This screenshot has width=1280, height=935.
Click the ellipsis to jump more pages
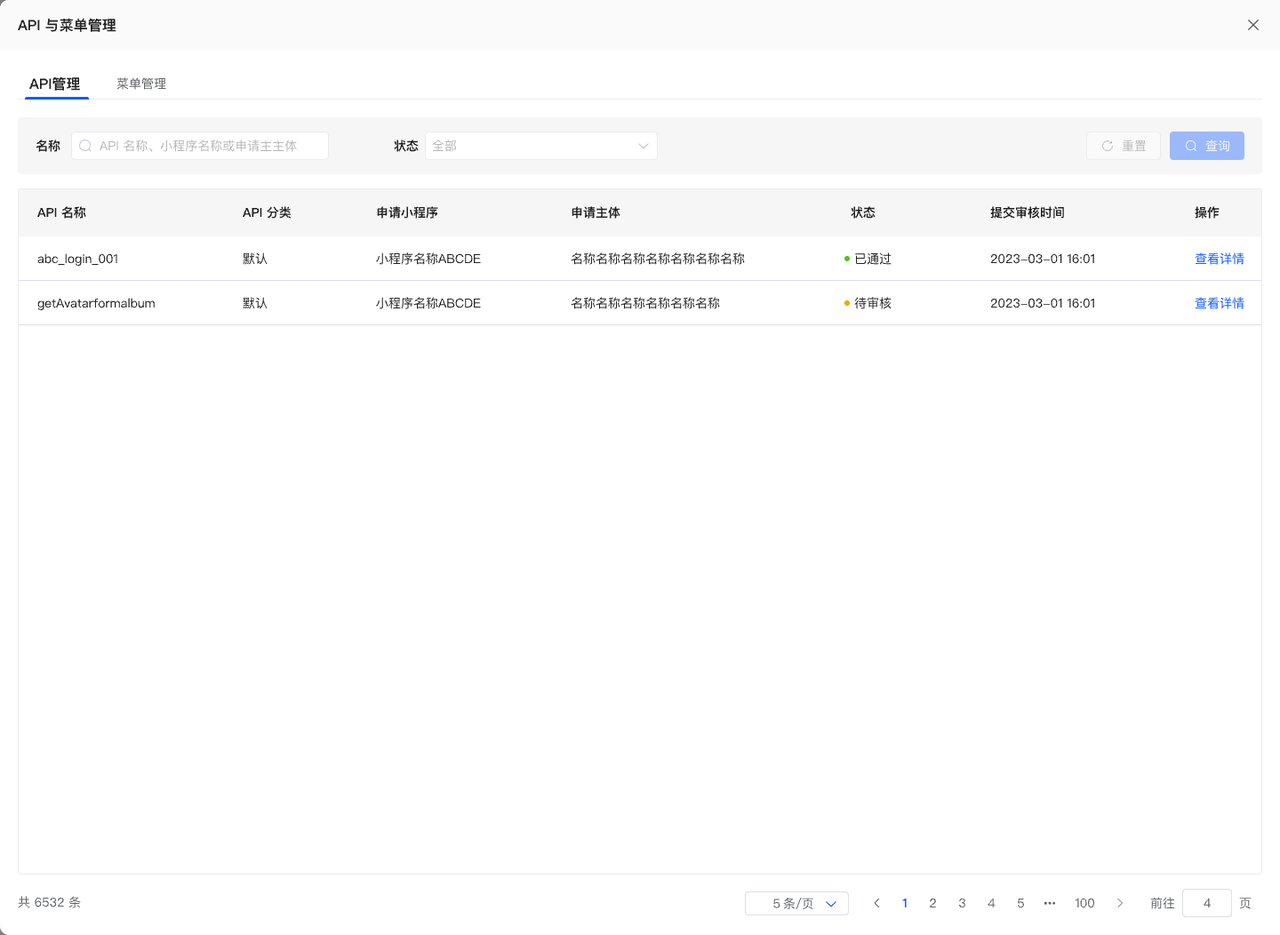coord(1049,903)
